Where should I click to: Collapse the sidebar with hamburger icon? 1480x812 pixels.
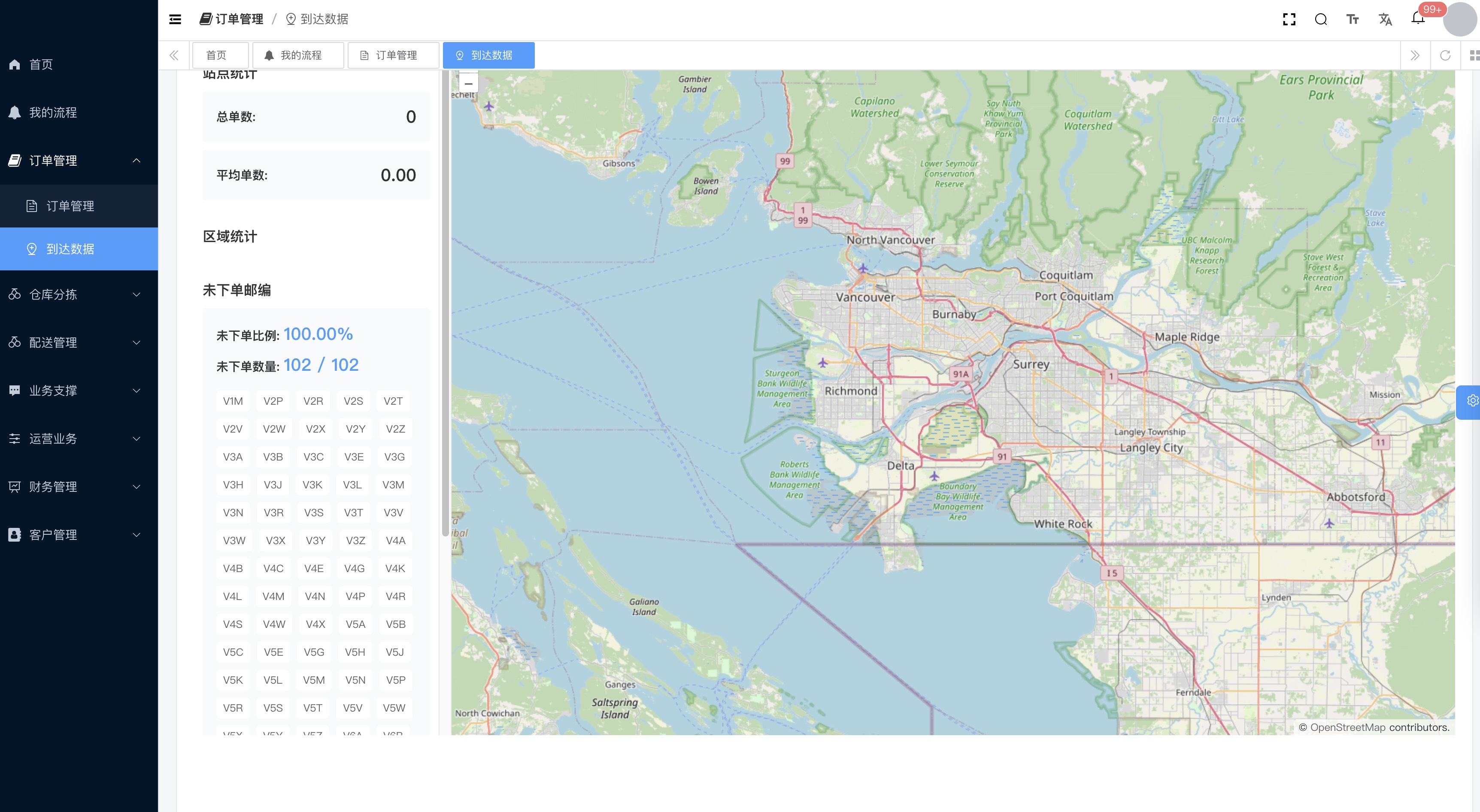[x=175, y=19]
